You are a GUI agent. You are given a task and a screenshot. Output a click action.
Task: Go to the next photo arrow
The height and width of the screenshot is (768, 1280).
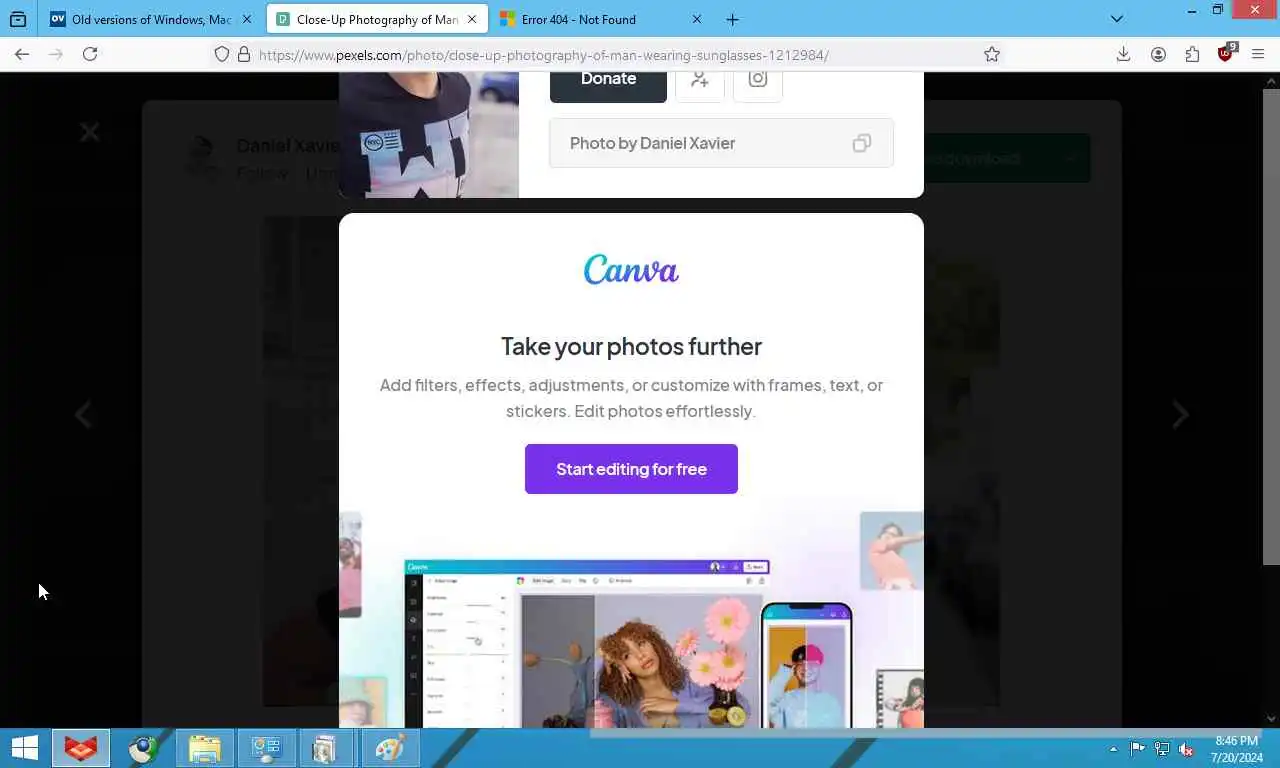(x=1180, y=414)
